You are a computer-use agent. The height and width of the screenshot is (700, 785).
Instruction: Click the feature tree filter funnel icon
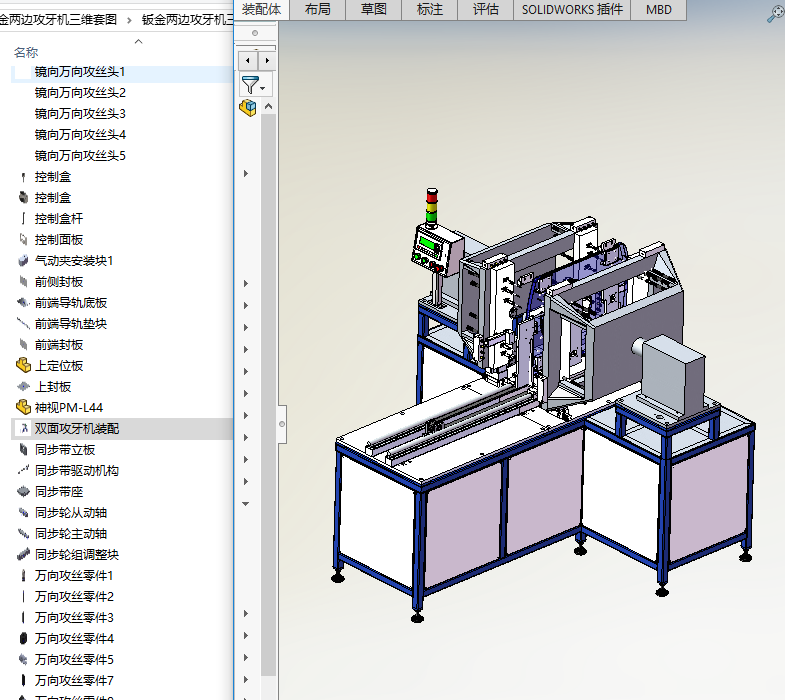click(x=250, y=85)
